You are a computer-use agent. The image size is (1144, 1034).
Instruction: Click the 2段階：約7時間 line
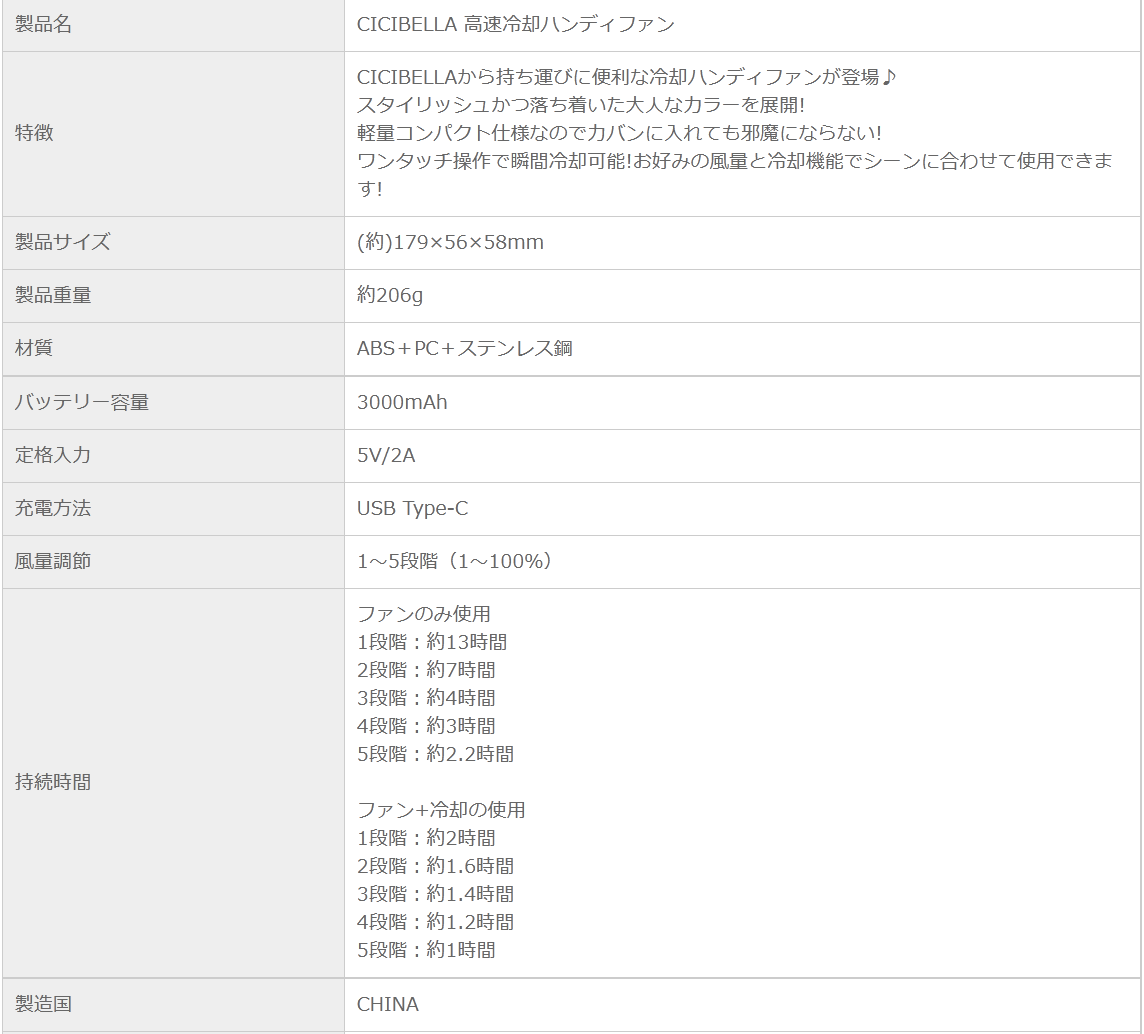(426, 670)
